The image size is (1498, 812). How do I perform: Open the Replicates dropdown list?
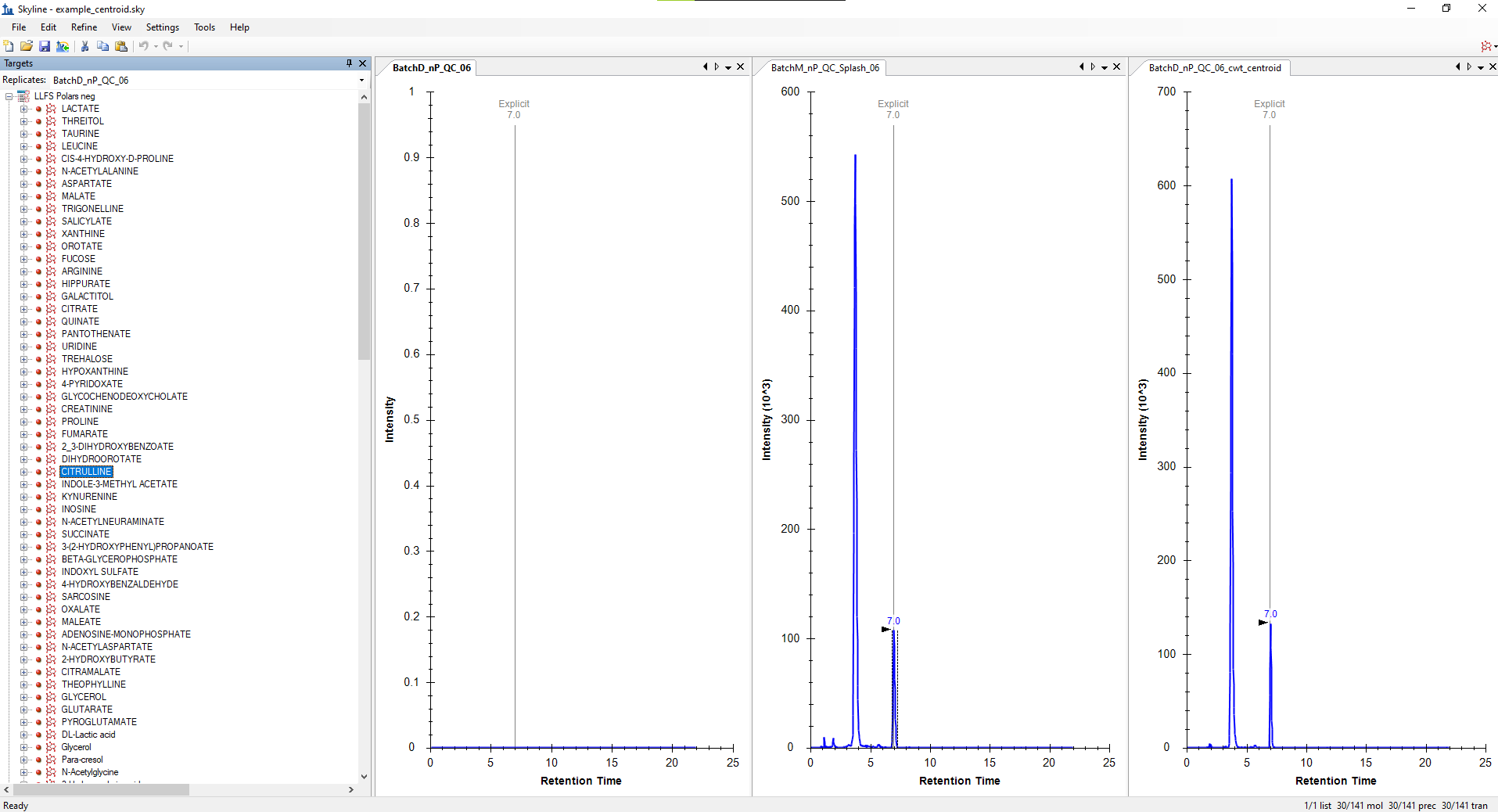361,81
